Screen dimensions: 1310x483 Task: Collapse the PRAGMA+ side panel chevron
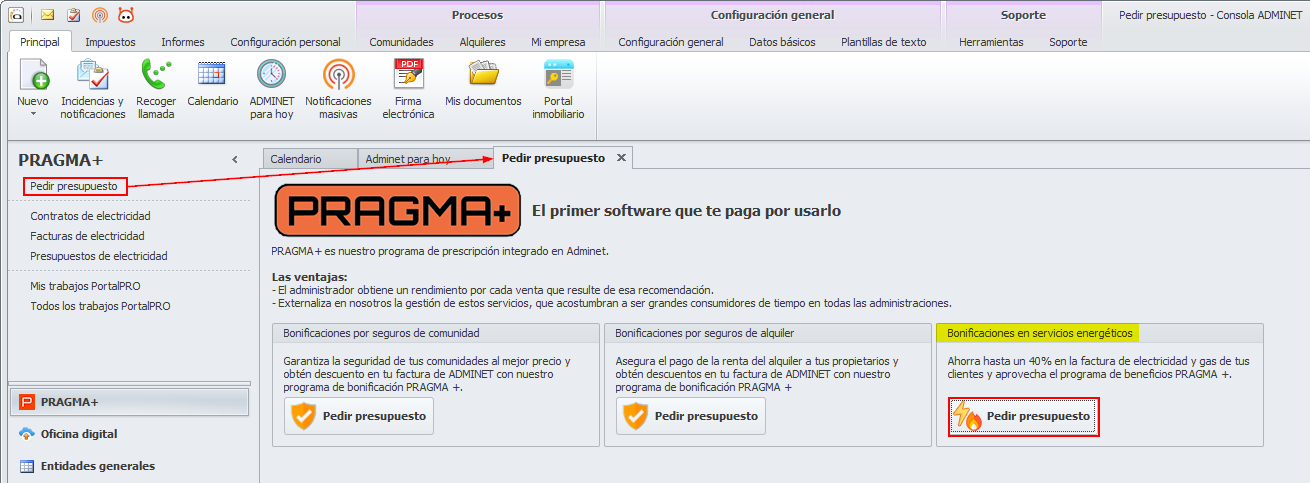(235, 160)
